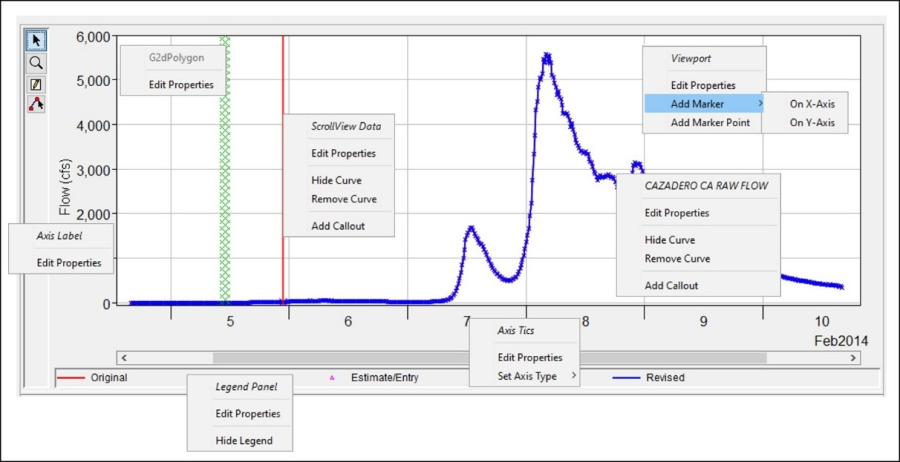Select Add Marker Point in Viewport menu

(x=710, y=123)
